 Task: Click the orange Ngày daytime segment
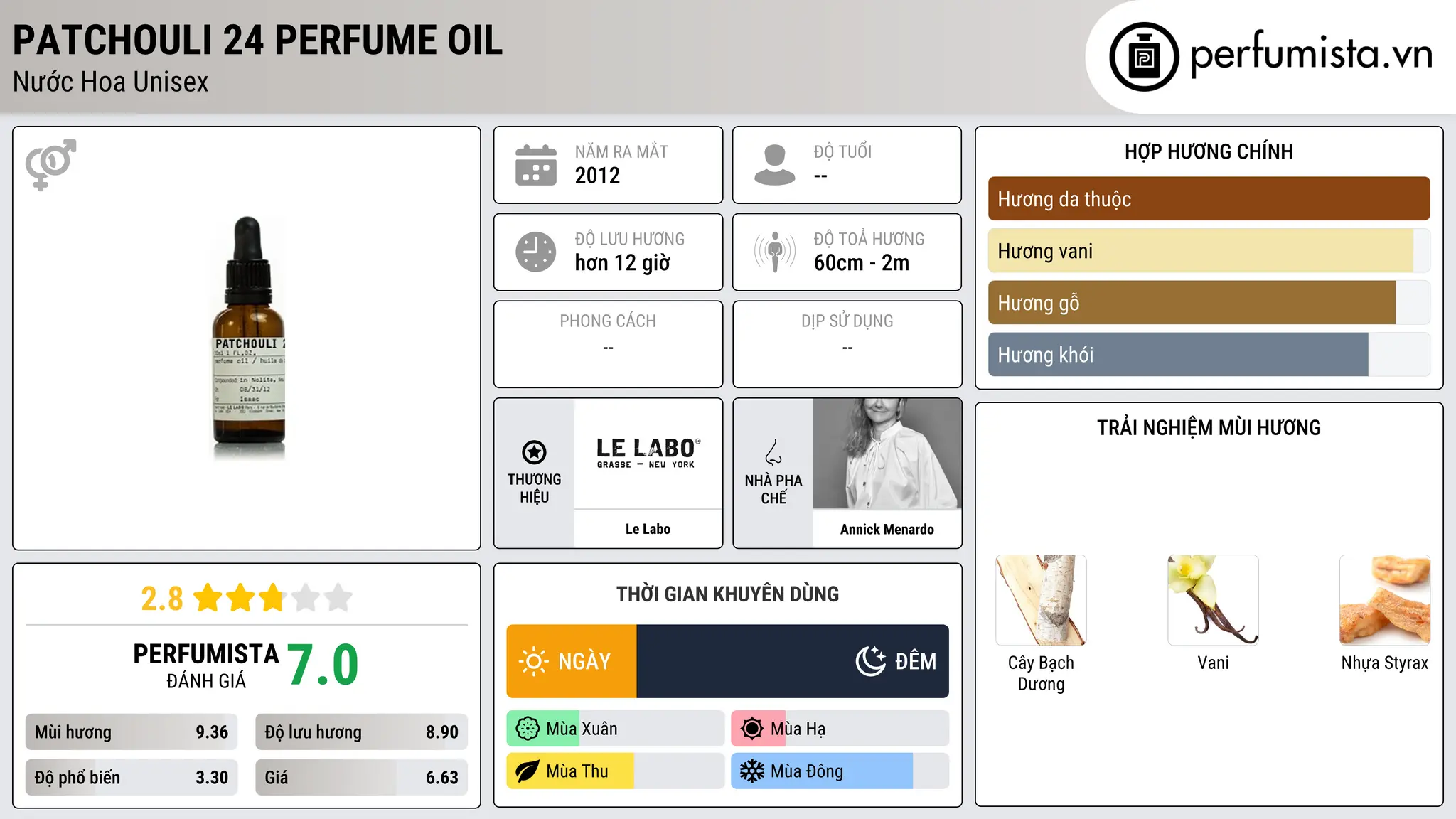[572, 661]
